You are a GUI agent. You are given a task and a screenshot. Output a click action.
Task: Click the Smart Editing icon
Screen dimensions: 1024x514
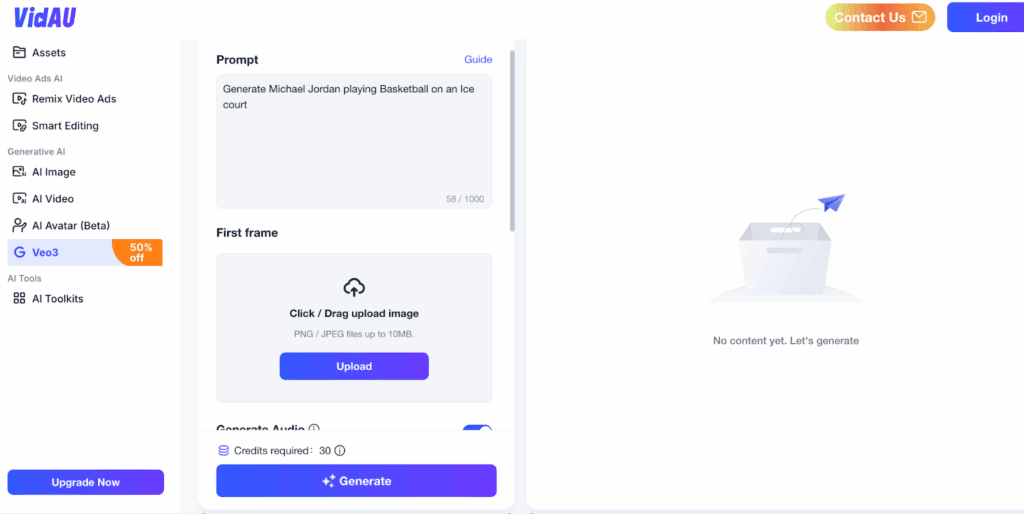click(19, 126)
